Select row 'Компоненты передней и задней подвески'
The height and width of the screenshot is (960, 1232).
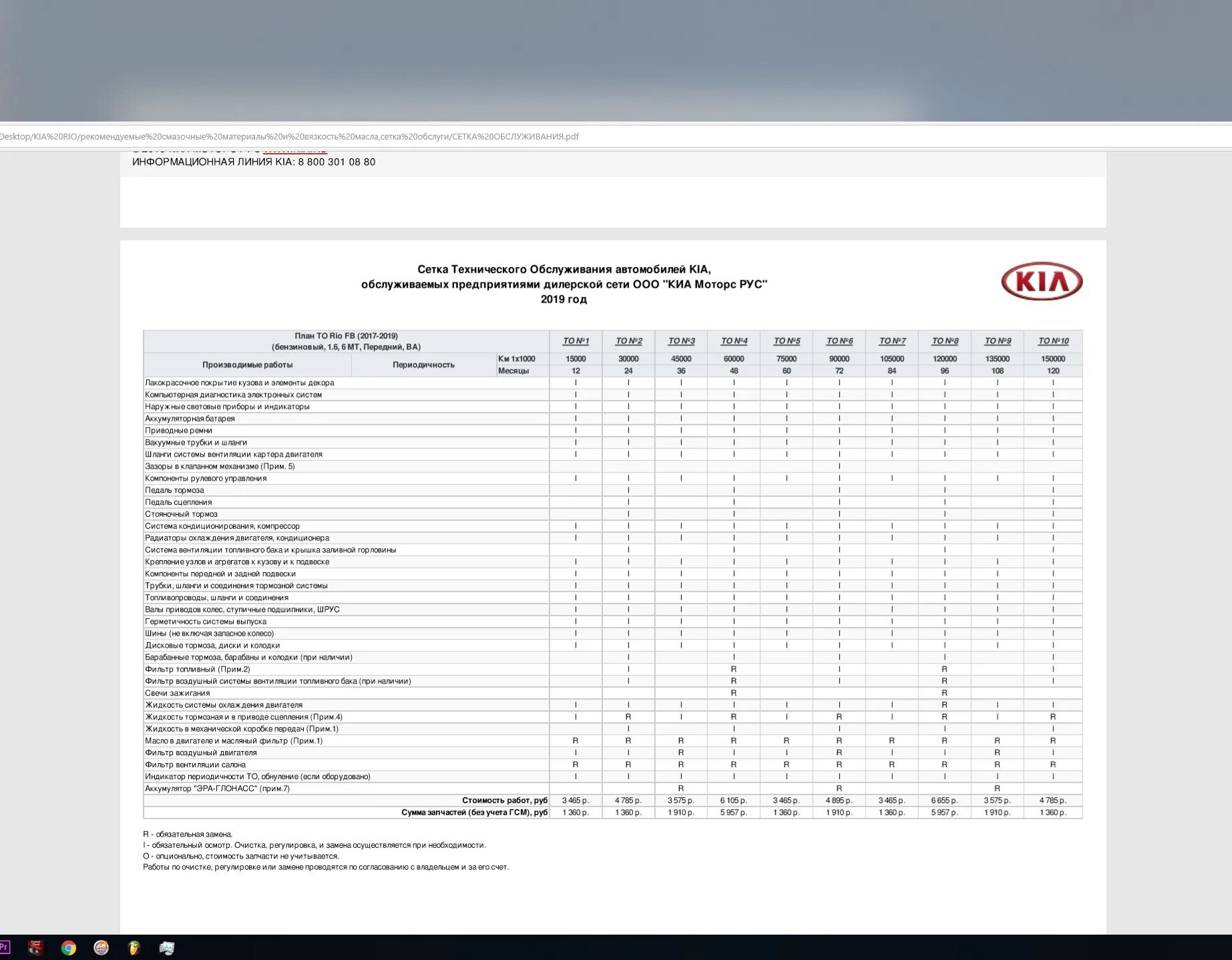point(612,573)
